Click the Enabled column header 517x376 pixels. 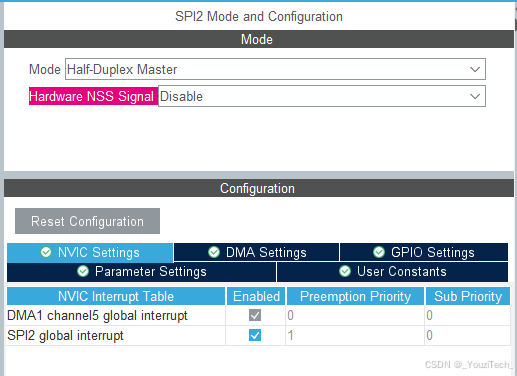pyautogui.click(x=256, y=296)
